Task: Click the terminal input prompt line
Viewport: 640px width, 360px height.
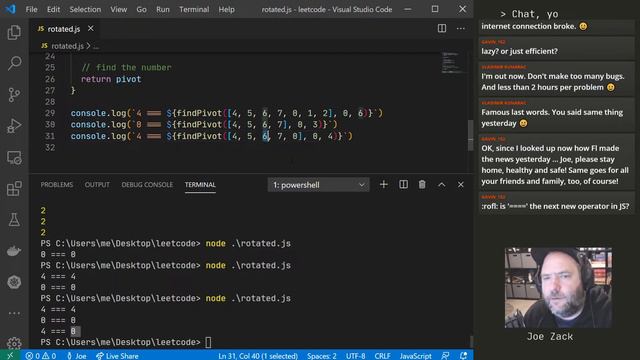Action: click(126, 342)
